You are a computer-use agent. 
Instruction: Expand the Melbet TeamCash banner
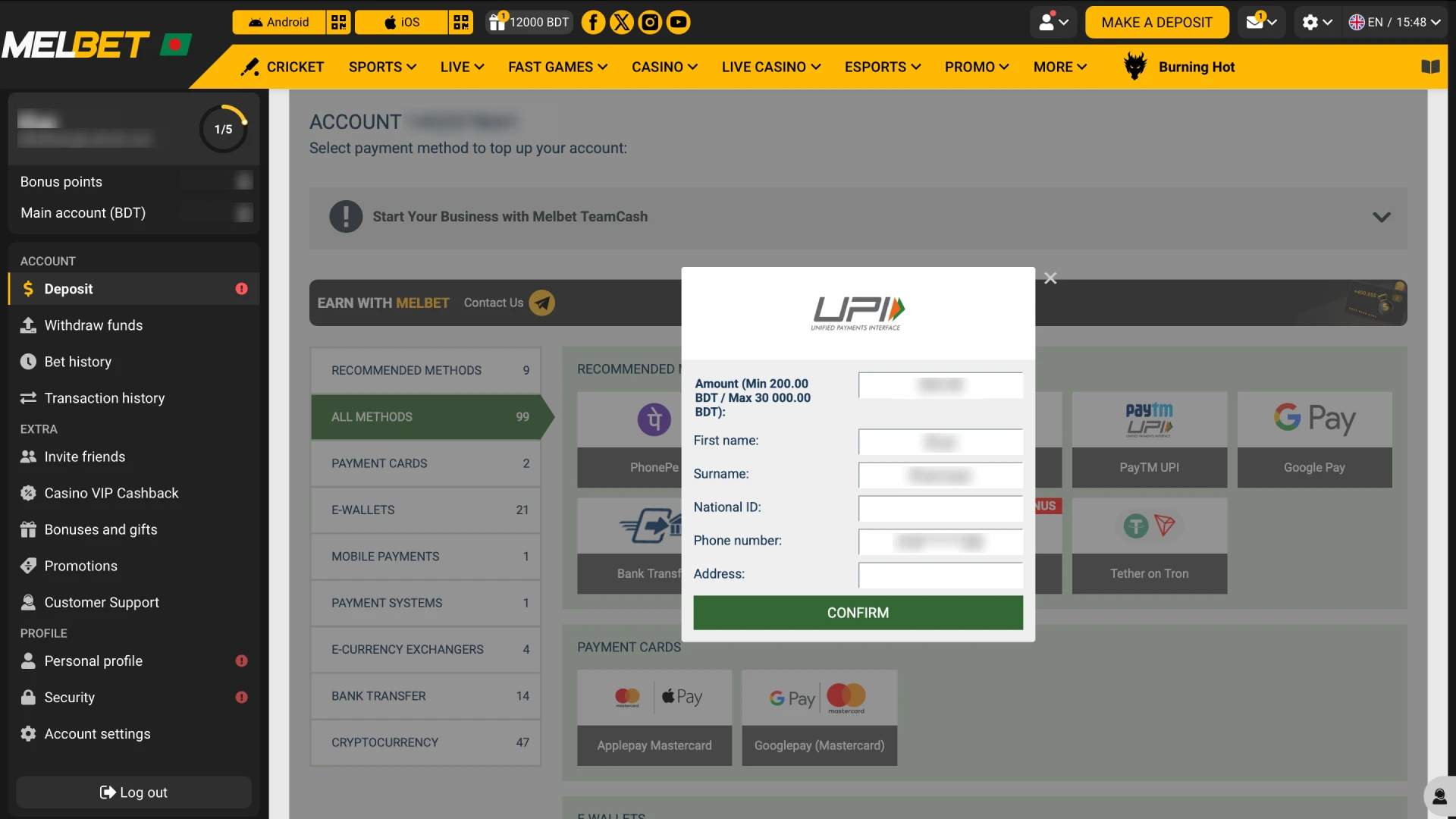click(1381, 217)
